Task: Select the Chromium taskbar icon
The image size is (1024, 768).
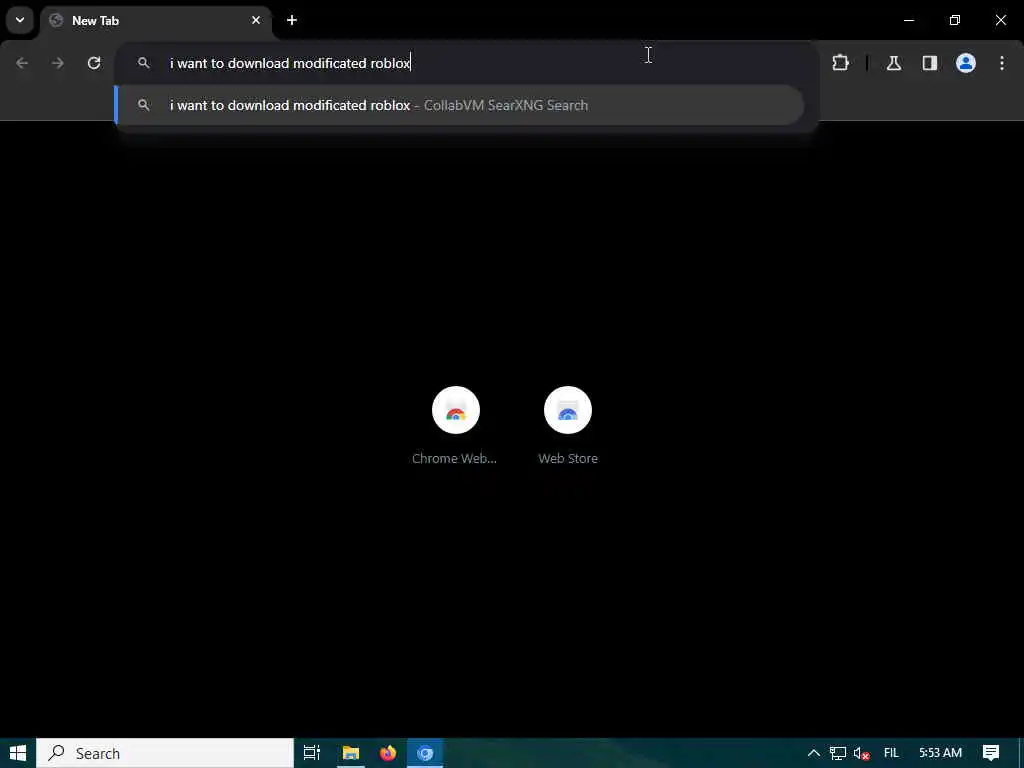Action: point(425,753)
